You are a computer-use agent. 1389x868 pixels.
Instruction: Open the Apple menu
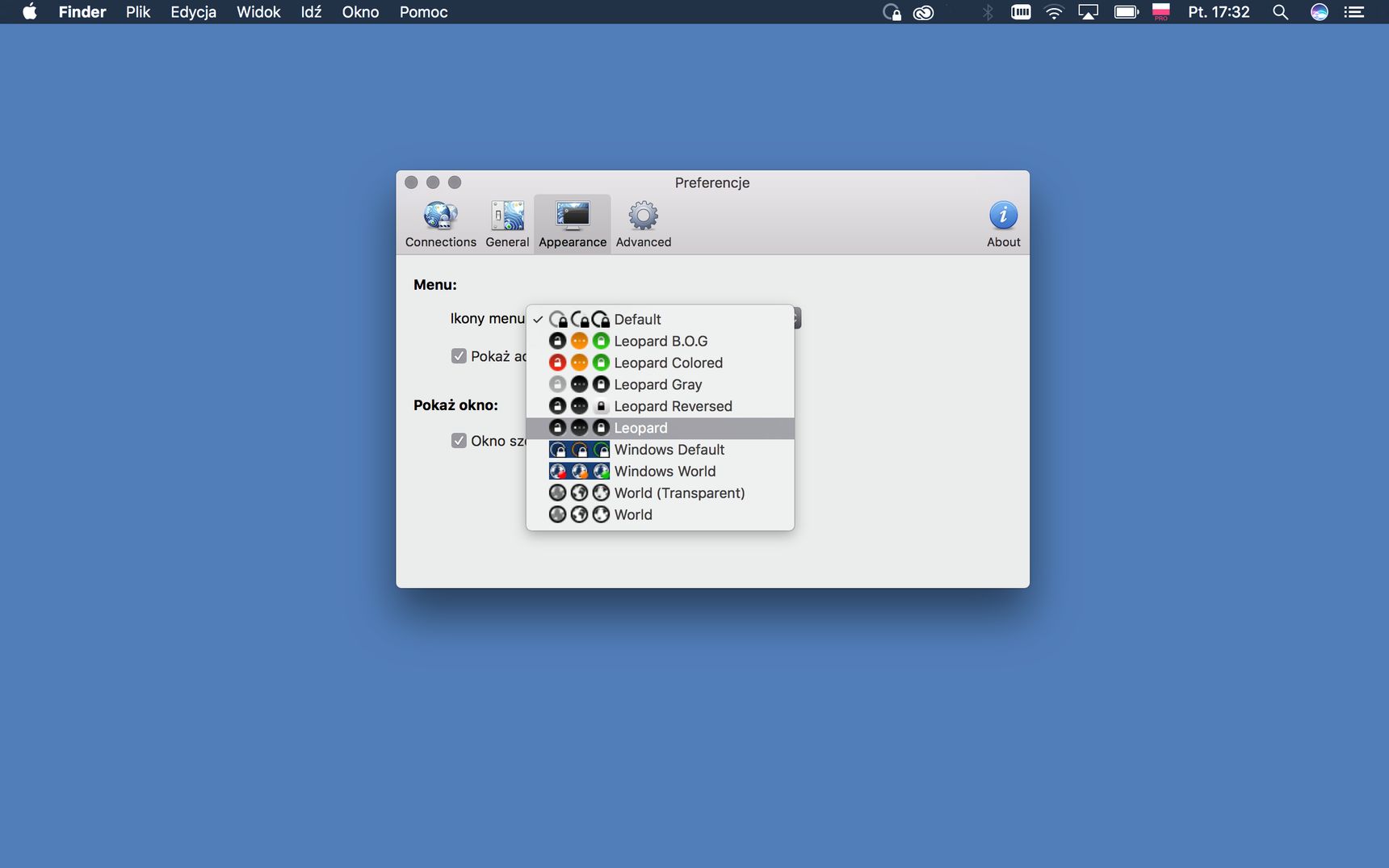click(30, 12)
